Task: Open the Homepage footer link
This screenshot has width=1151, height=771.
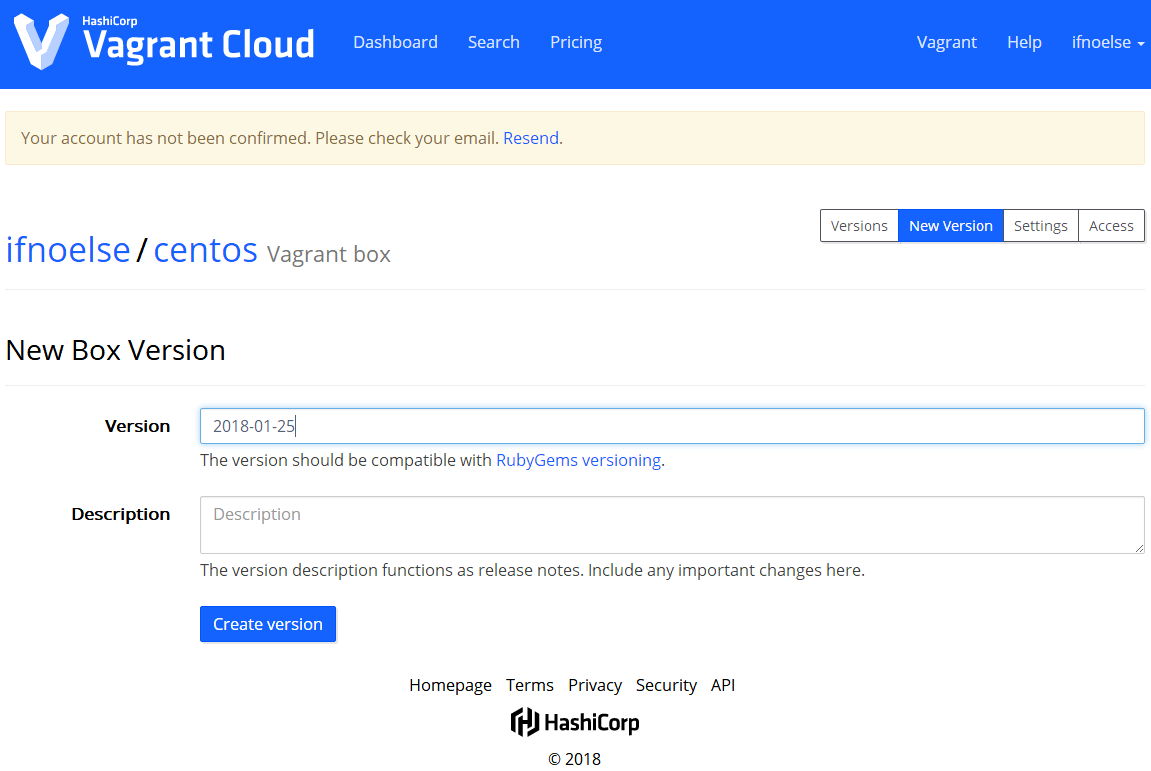Action: 450,685
